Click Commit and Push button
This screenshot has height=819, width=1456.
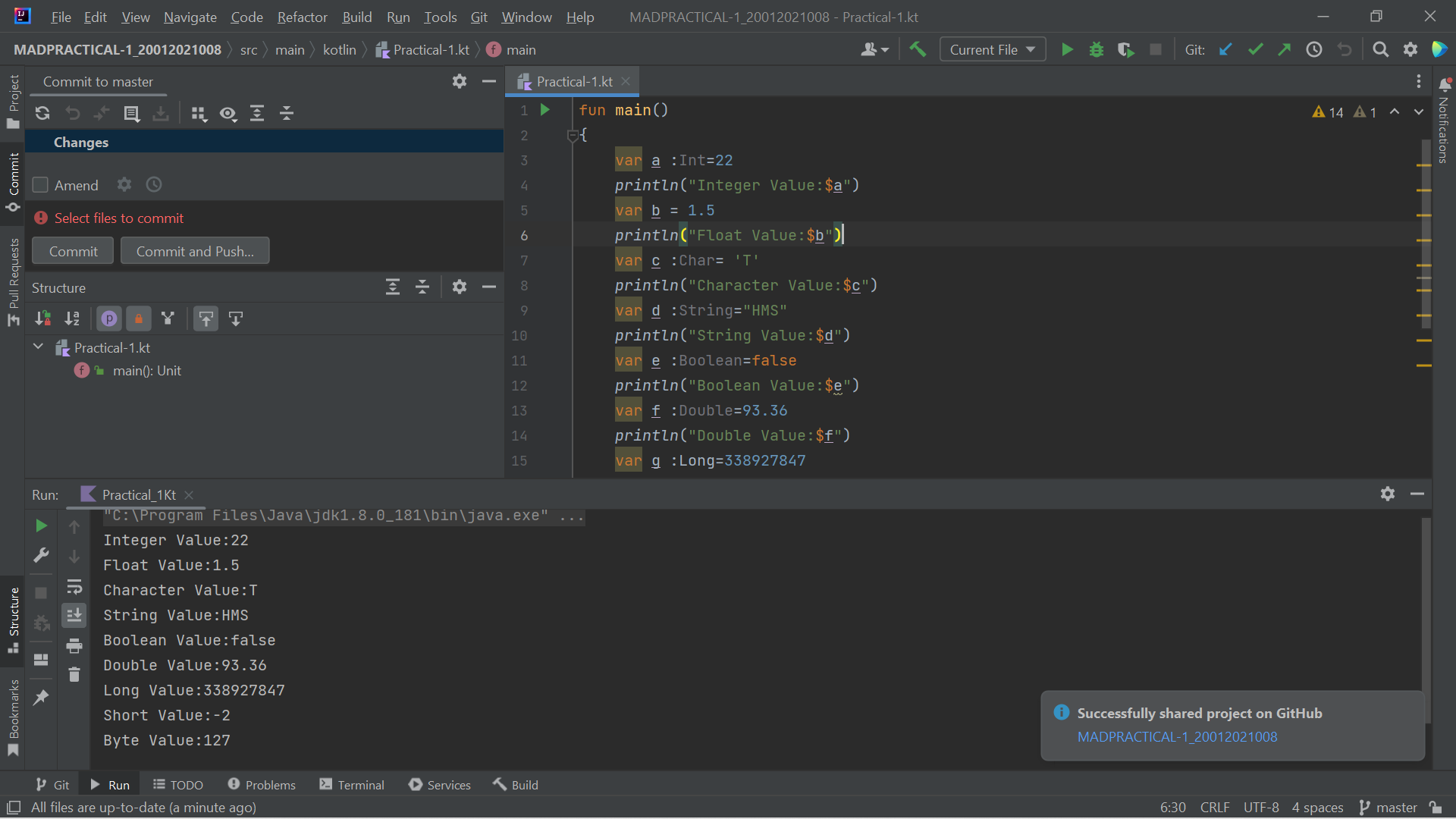coord(195,251)
